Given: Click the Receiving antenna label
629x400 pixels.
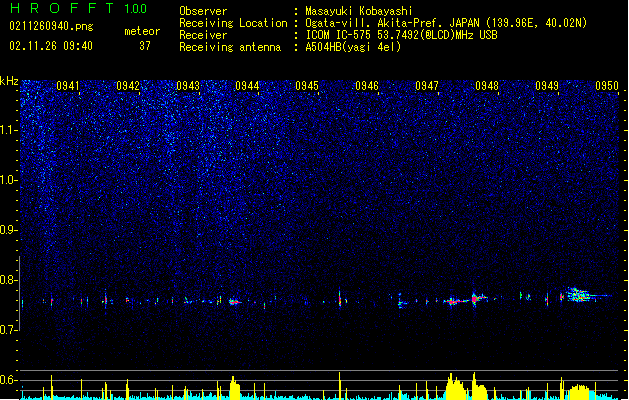Looking at the screenshot, I should [230, 47].
